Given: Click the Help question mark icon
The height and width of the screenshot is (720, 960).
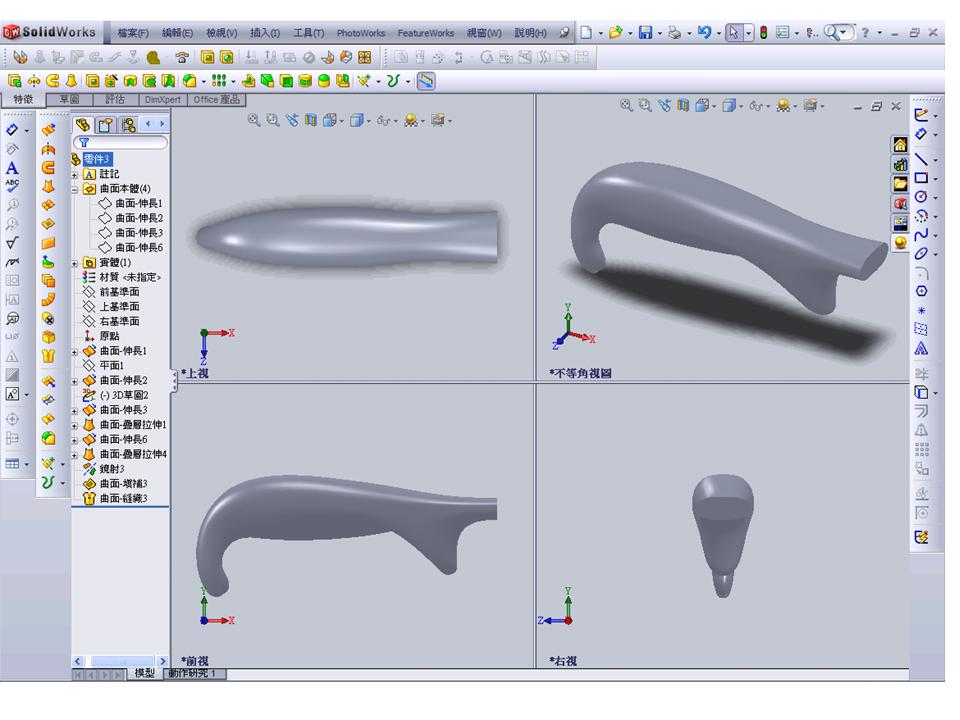Looking at the screenshot, I should [865, 32].
